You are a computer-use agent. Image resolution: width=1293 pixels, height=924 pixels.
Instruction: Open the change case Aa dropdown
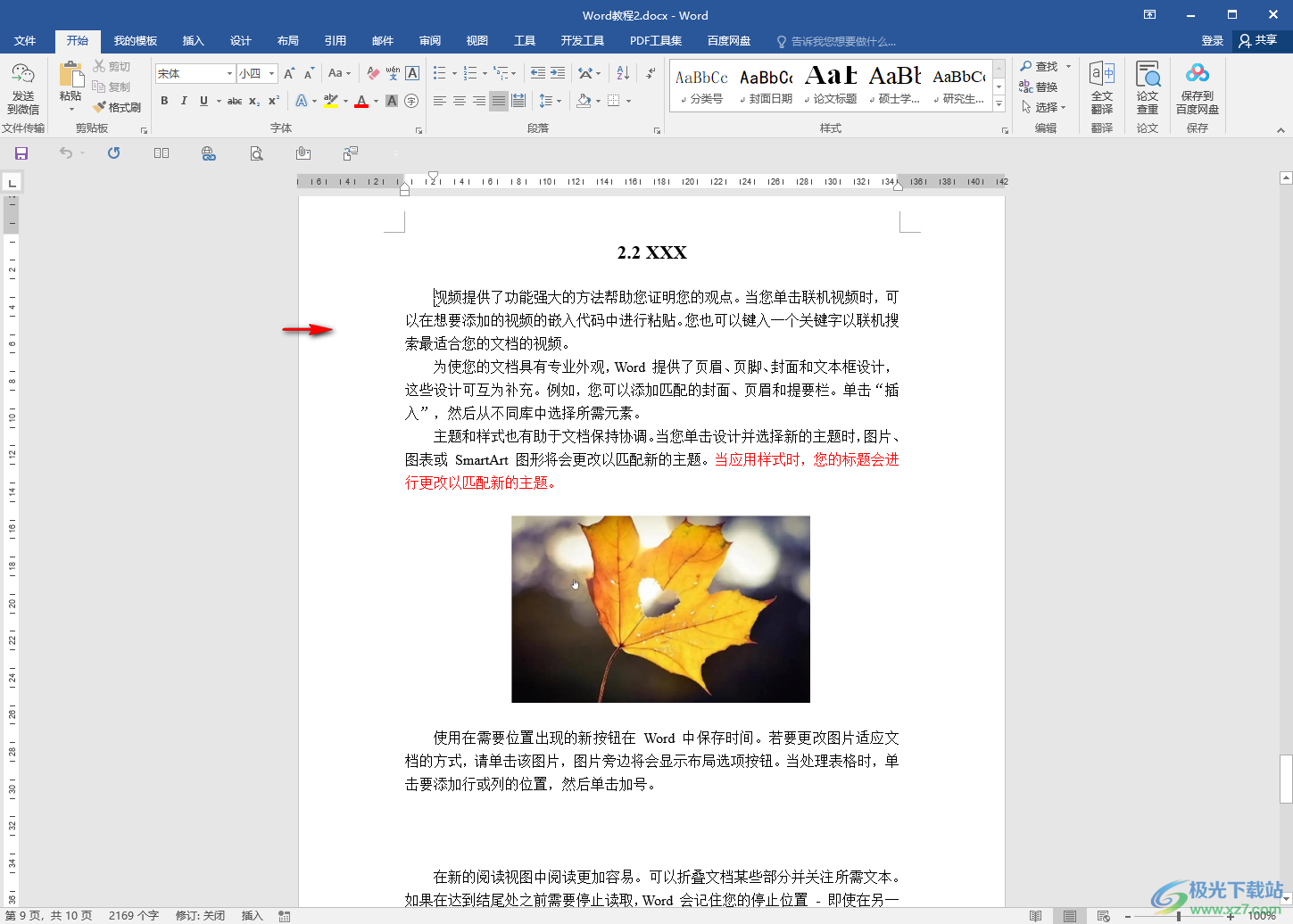pyautogui.click(x=339, y=73)
